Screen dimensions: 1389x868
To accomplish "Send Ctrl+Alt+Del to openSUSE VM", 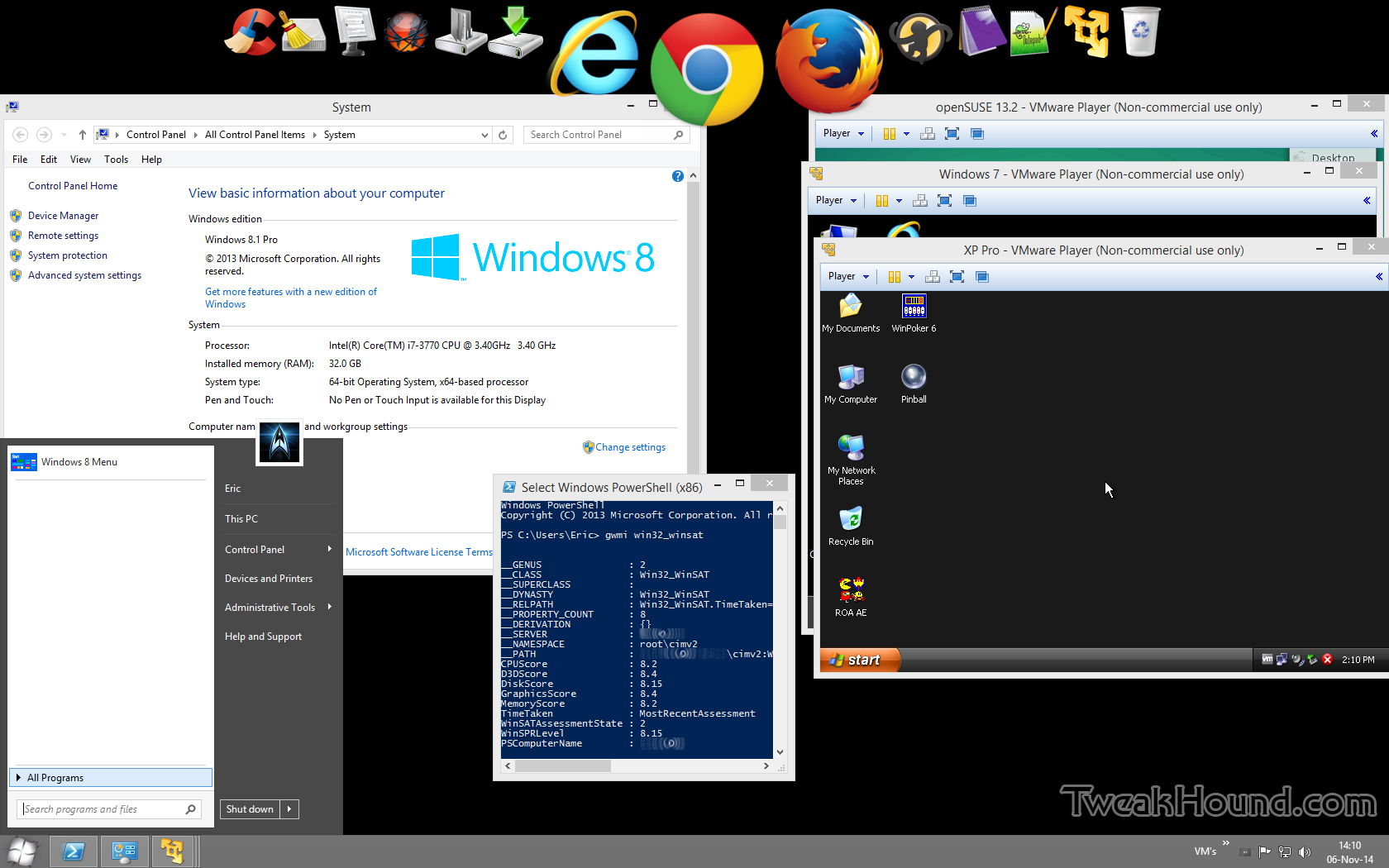I will pos(928,134).
